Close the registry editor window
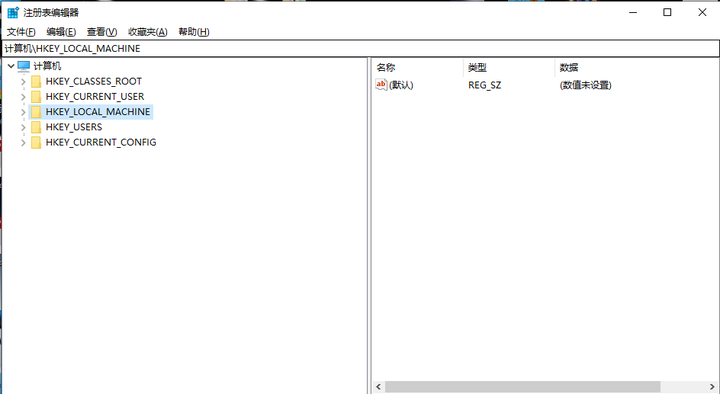Image resolution: width=720 pixels, height=394 pixels. click(x=702, y=12)
